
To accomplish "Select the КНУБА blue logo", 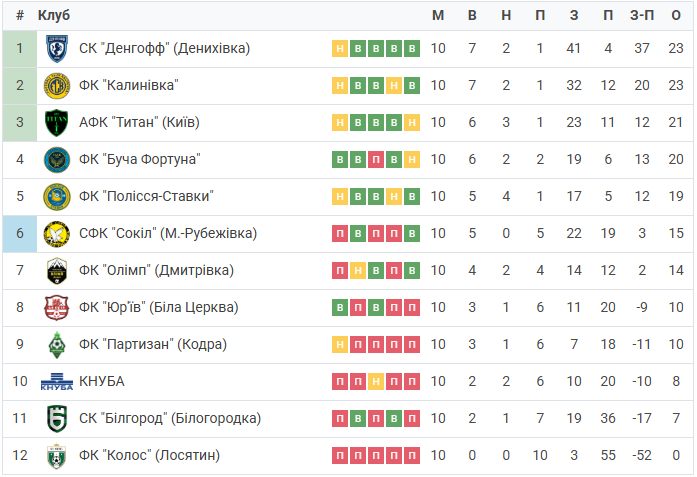I will (x=56, y=382).
